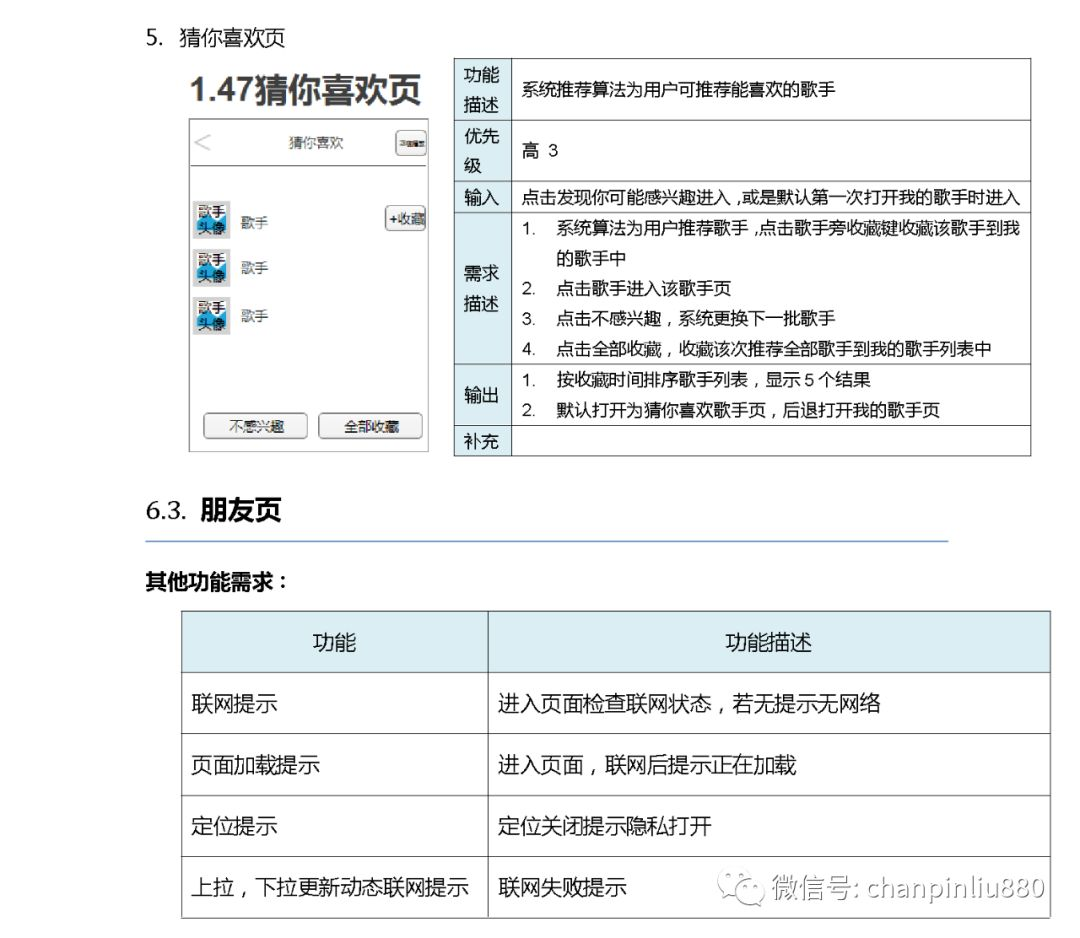This screenshot has height=938, width=1080.
Task: Click the 功能描述 label cell in the spec table
Action: (x=482, y=90)
